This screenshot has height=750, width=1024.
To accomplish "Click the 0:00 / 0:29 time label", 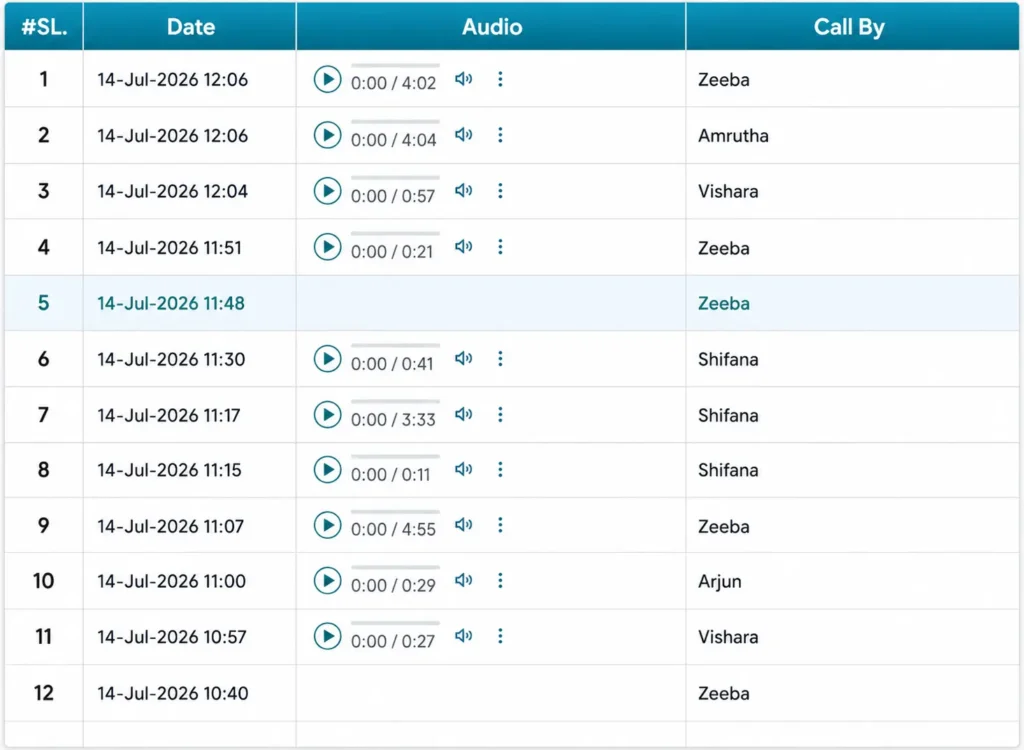I will point(393,585).
